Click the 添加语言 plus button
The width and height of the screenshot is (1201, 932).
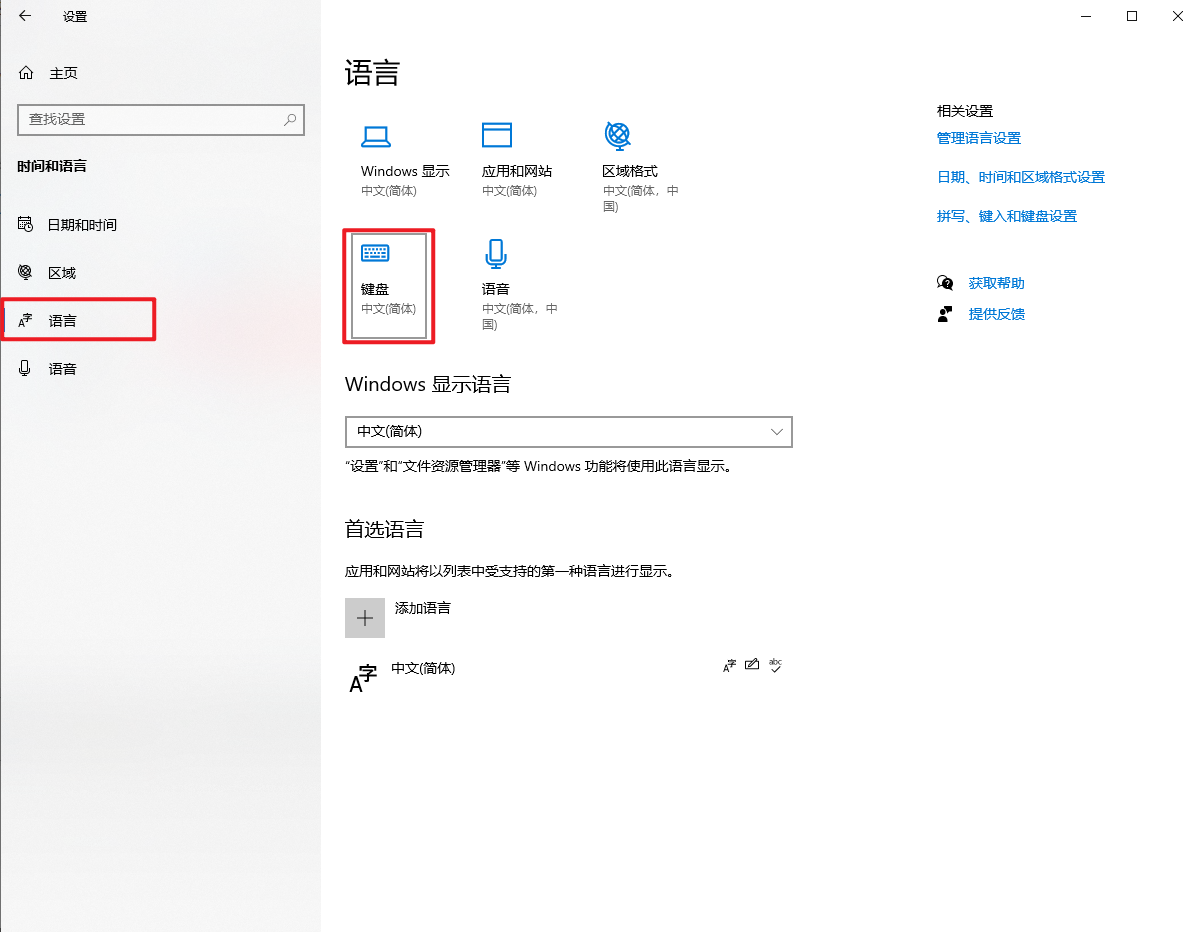(x=365, y=618)
